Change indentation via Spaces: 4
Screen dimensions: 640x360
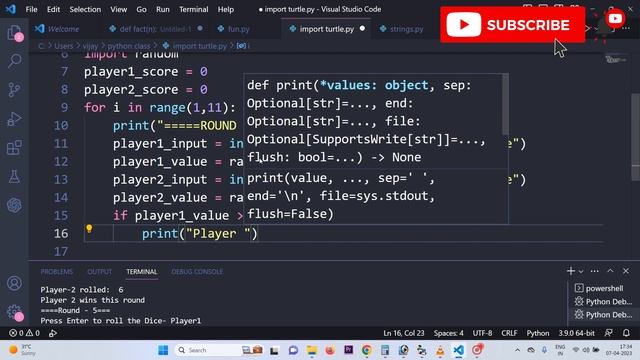click(448, 333)
